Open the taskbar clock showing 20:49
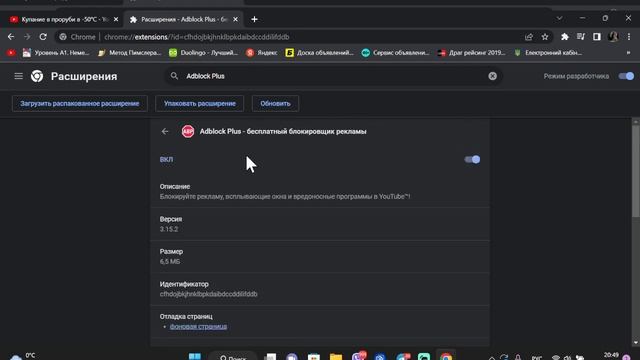The image size is (640, 360). click(x=611, y=356)
